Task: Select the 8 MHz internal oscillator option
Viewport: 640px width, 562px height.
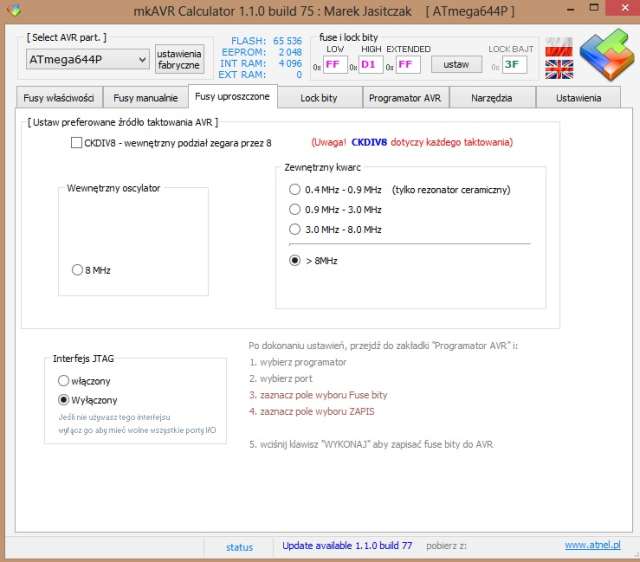Action: (78, 270)
